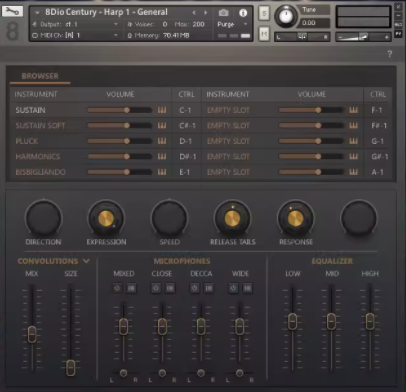This screenshot has width=406, height=392.
Task: Click the WIDE microphone pan knob
Action: tap(239, 373)
